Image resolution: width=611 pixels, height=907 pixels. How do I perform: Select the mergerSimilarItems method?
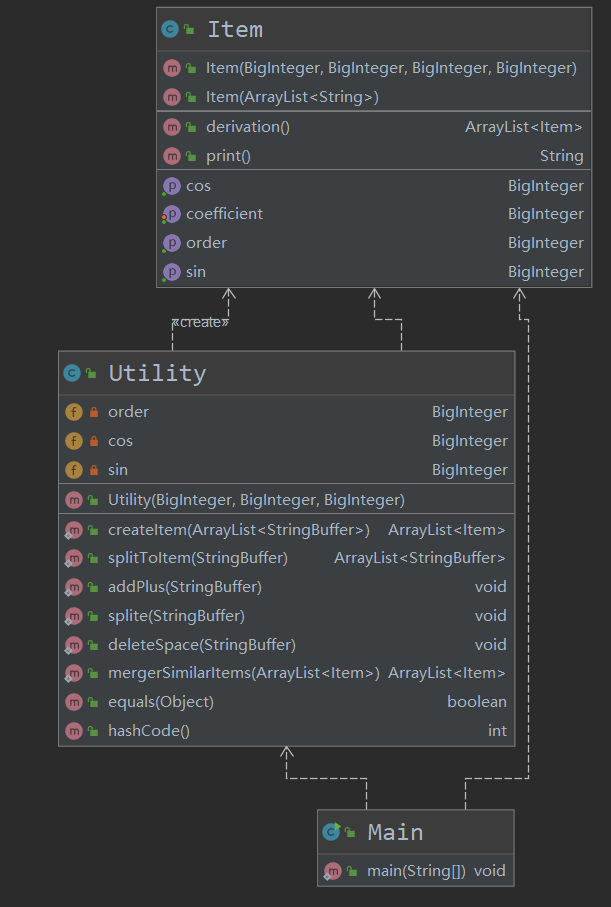243,673
